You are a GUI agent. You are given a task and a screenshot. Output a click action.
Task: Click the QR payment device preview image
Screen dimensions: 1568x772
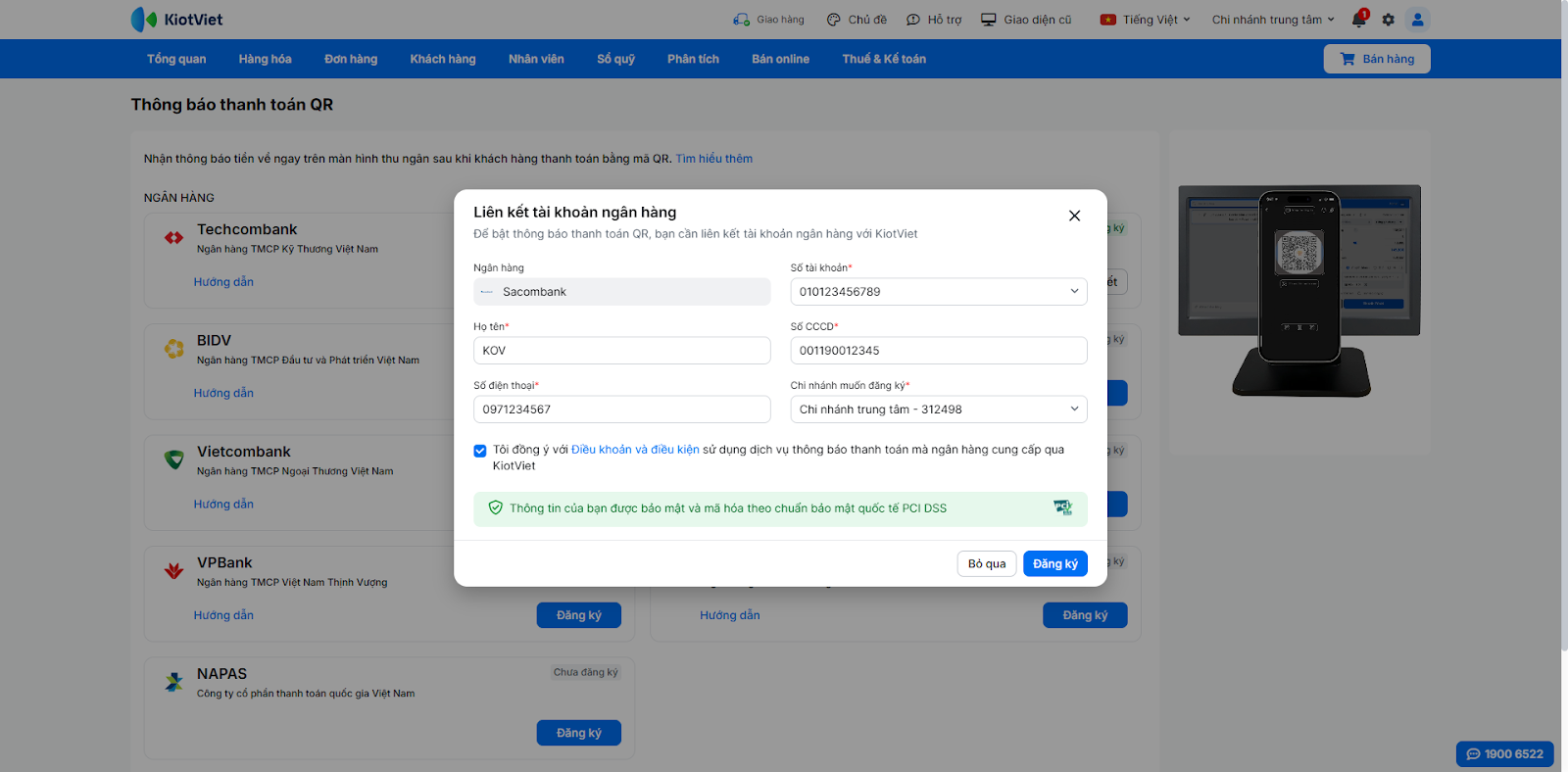coord(1299,292)
